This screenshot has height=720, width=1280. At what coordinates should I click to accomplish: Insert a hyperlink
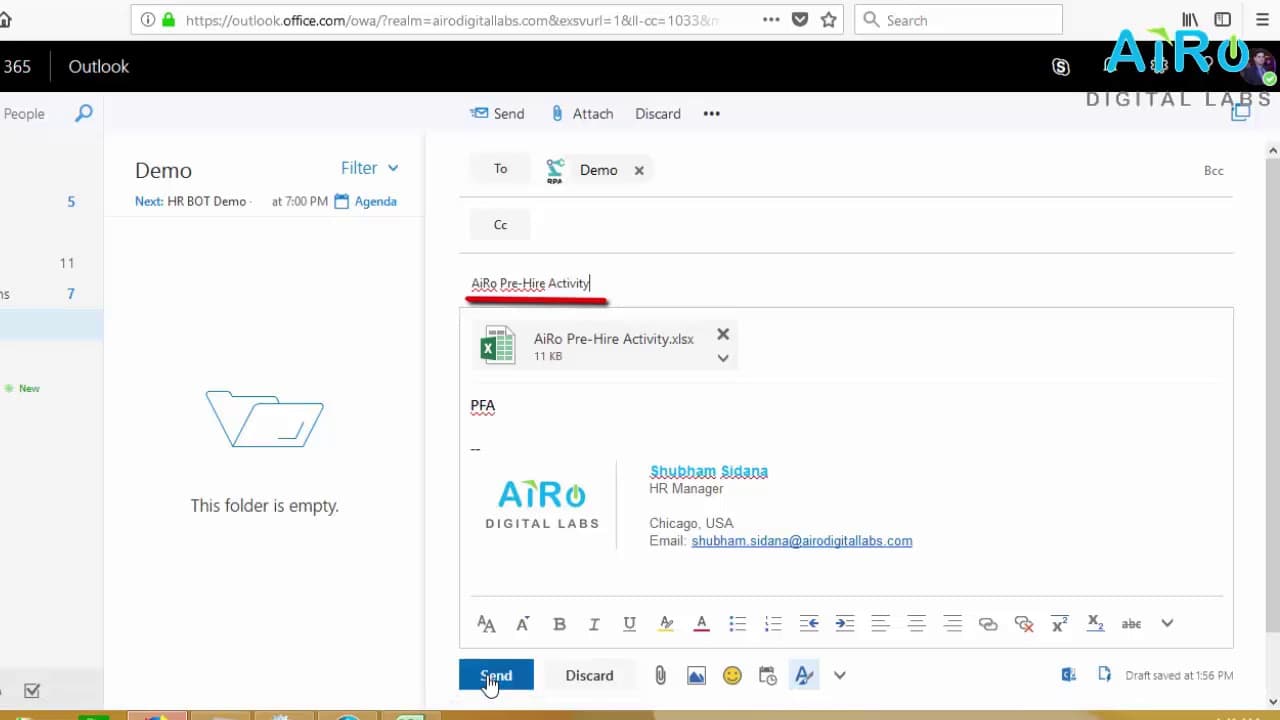coord(988,624)
